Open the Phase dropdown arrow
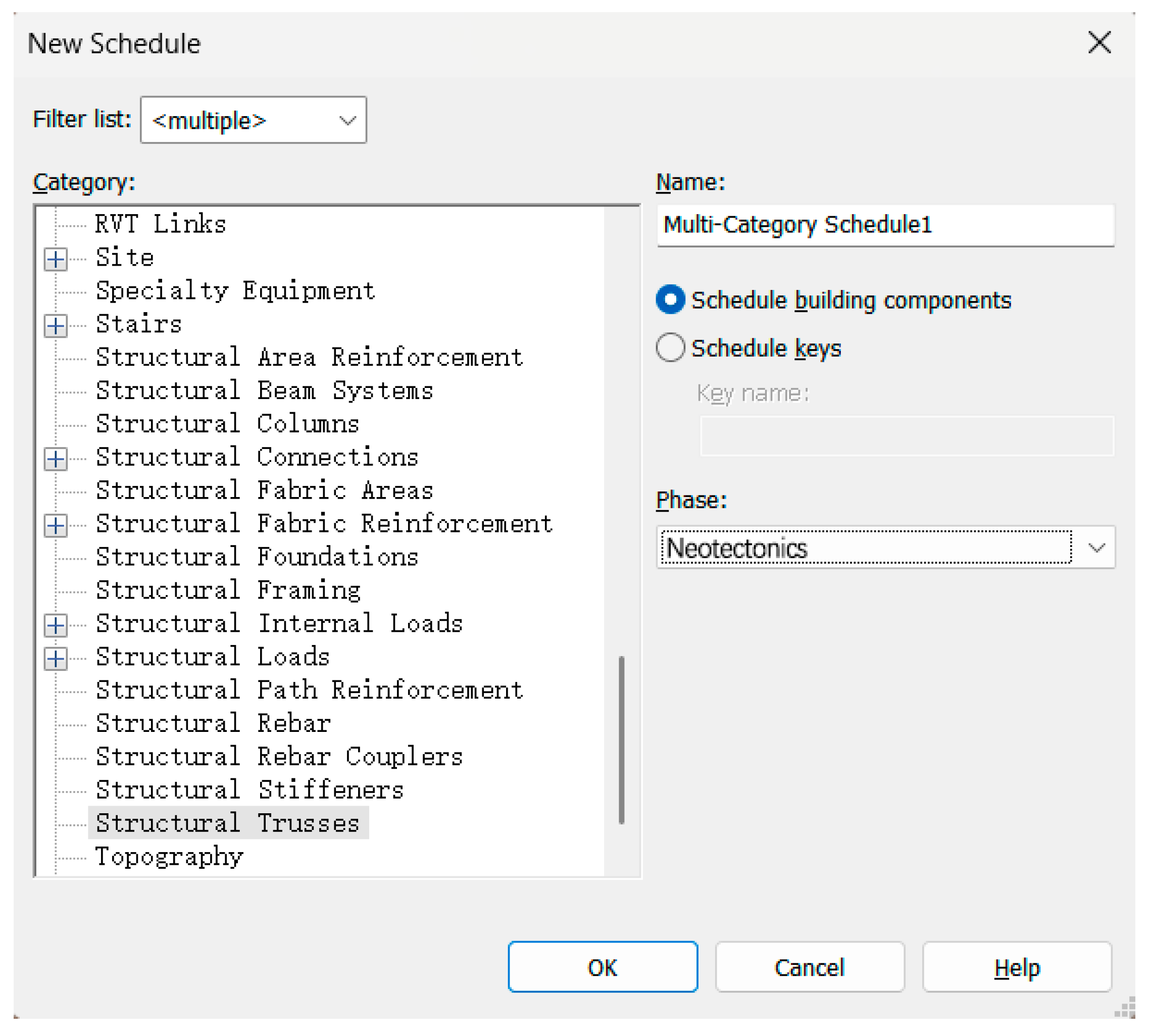The width and height of the screenshot is (1149, 1036). point(1096,548)
